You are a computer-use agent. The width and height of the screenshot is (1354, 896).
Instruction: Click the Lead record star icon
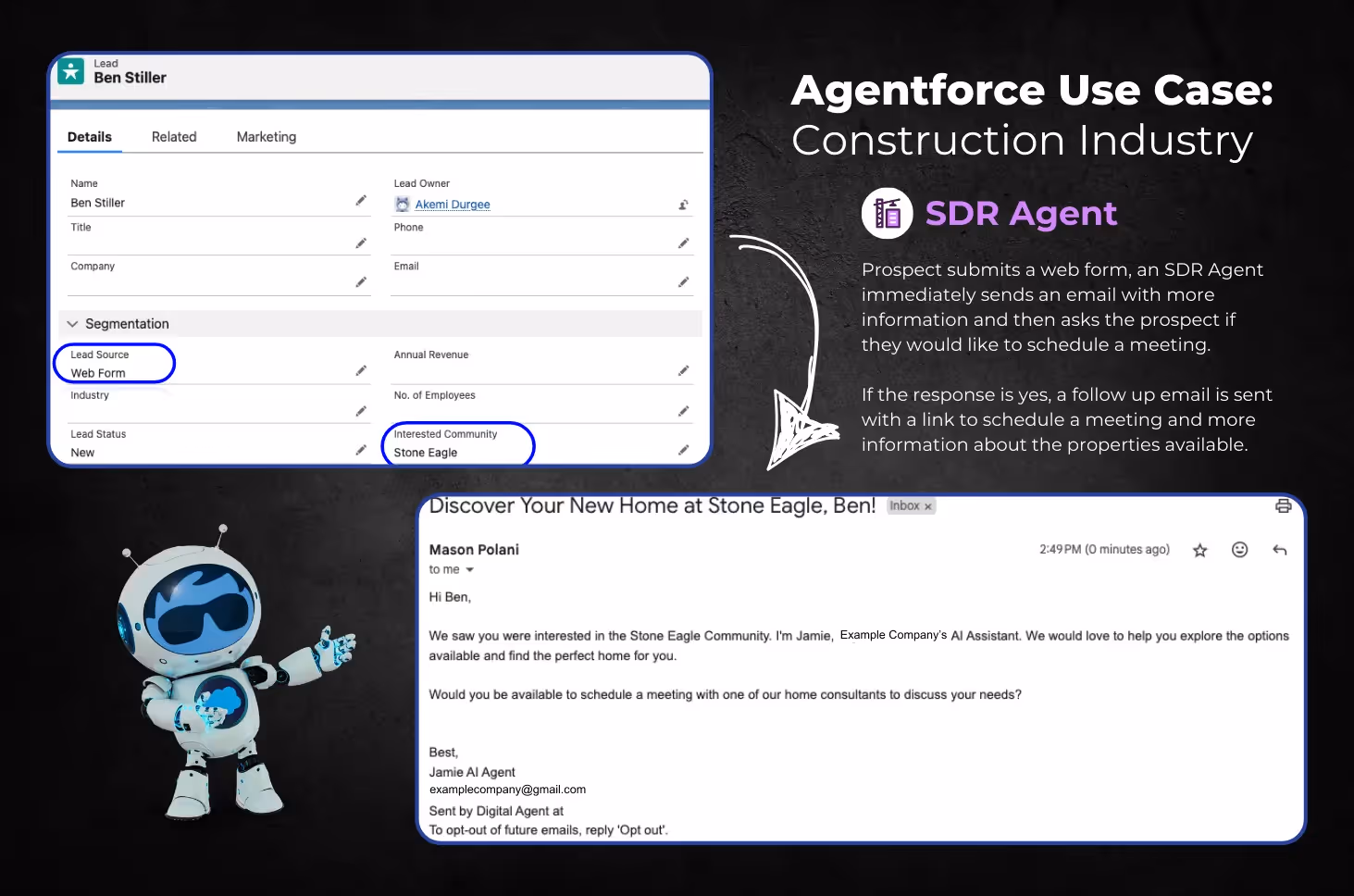[x=71, y=71]
